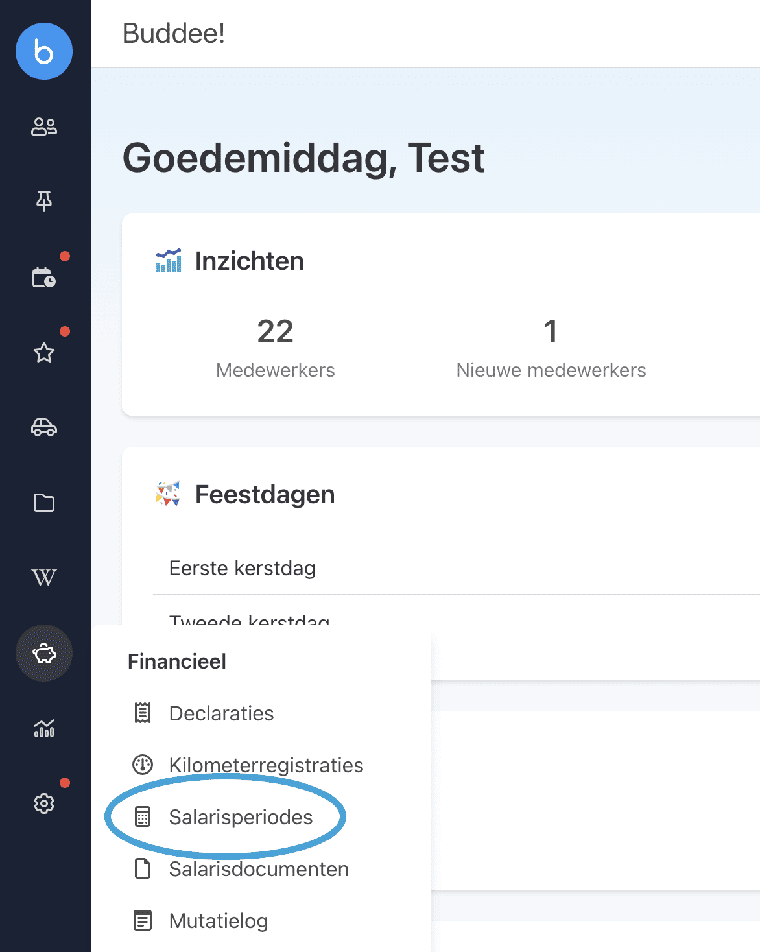Click the Medewerkers label

pos(275,370)
